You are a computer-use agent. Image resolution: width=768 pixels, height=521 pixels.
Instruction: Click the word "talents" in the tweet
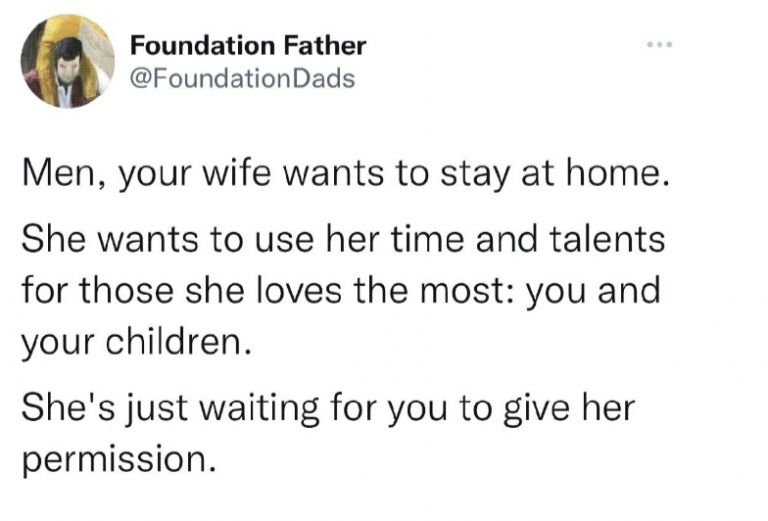(x=614, y=239)
